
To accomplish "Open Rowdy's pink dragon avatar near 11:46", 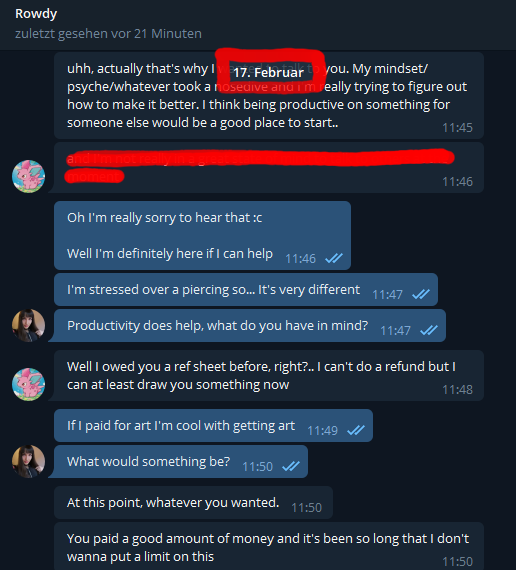I will coord(28,176).
